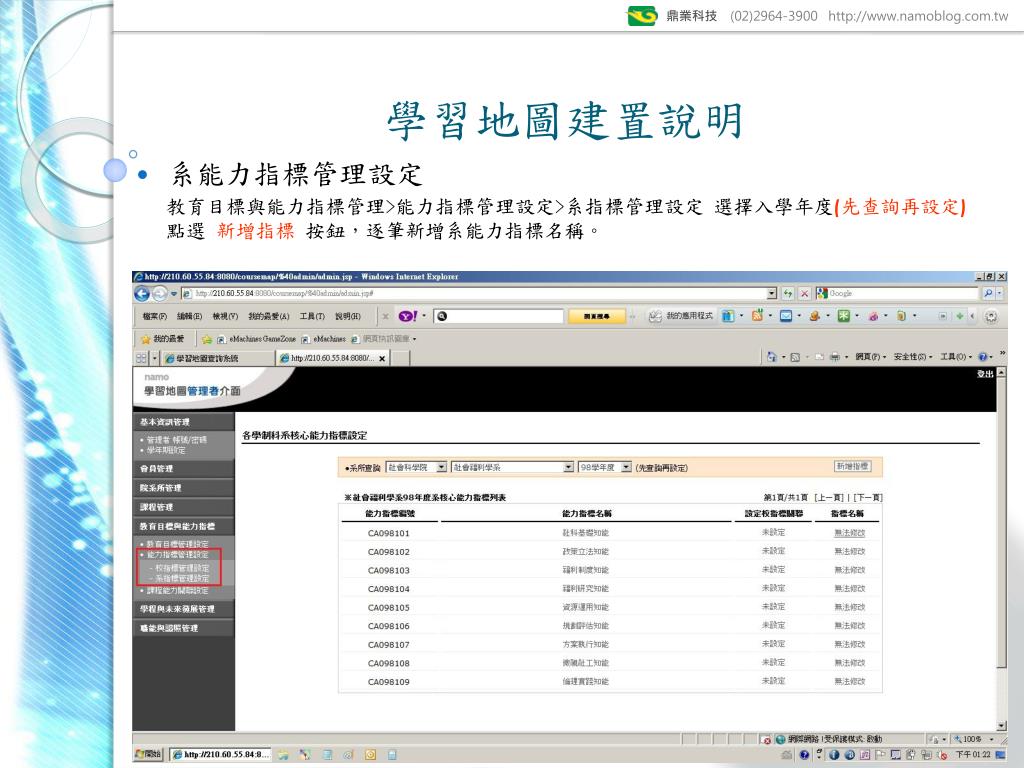Open the 基本資訊管理 sidebar section
Image resolution: width=1024 pixels, height=768 pixels.
click(183, 422)
